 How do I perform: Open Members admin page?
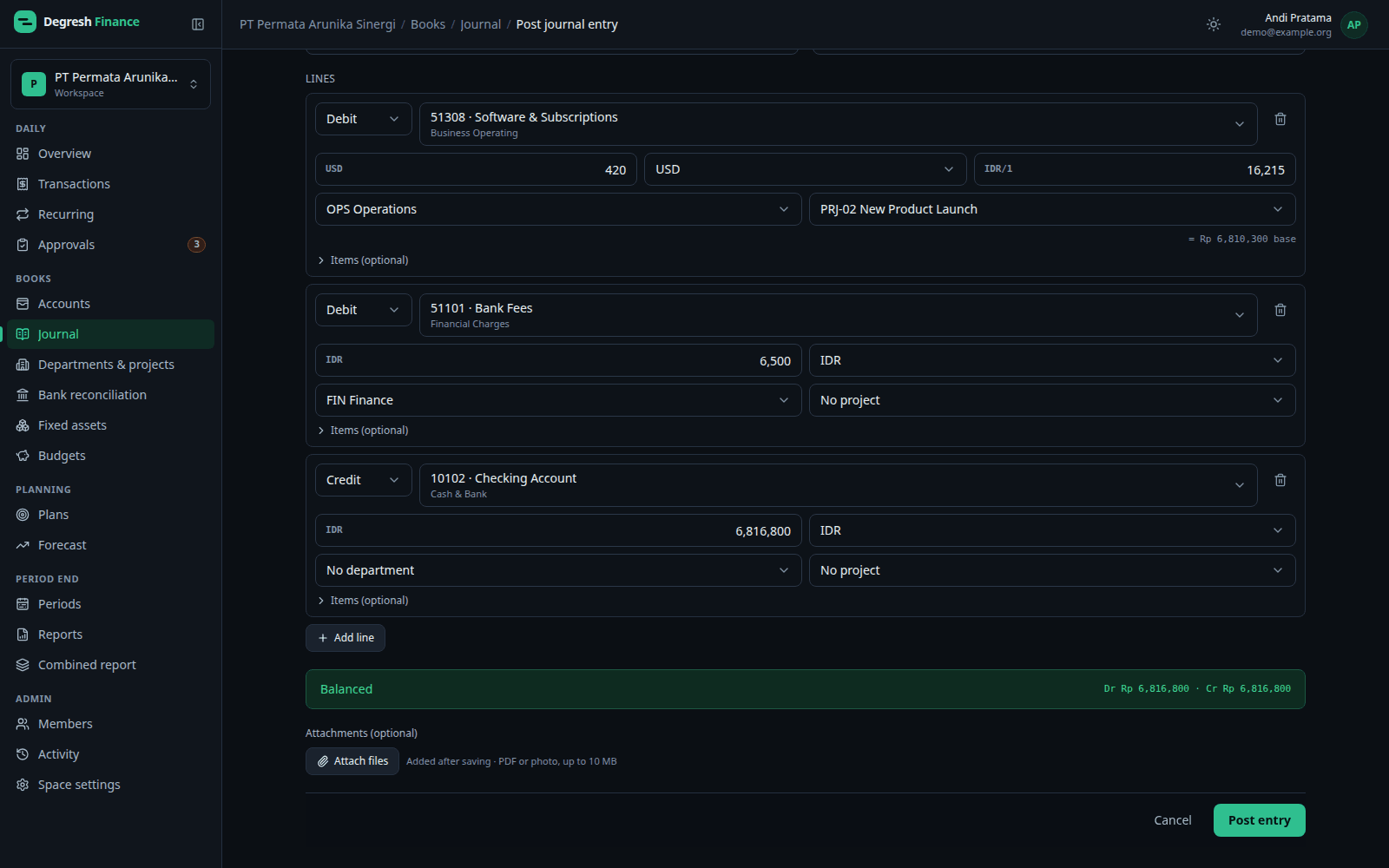(110, 724)
